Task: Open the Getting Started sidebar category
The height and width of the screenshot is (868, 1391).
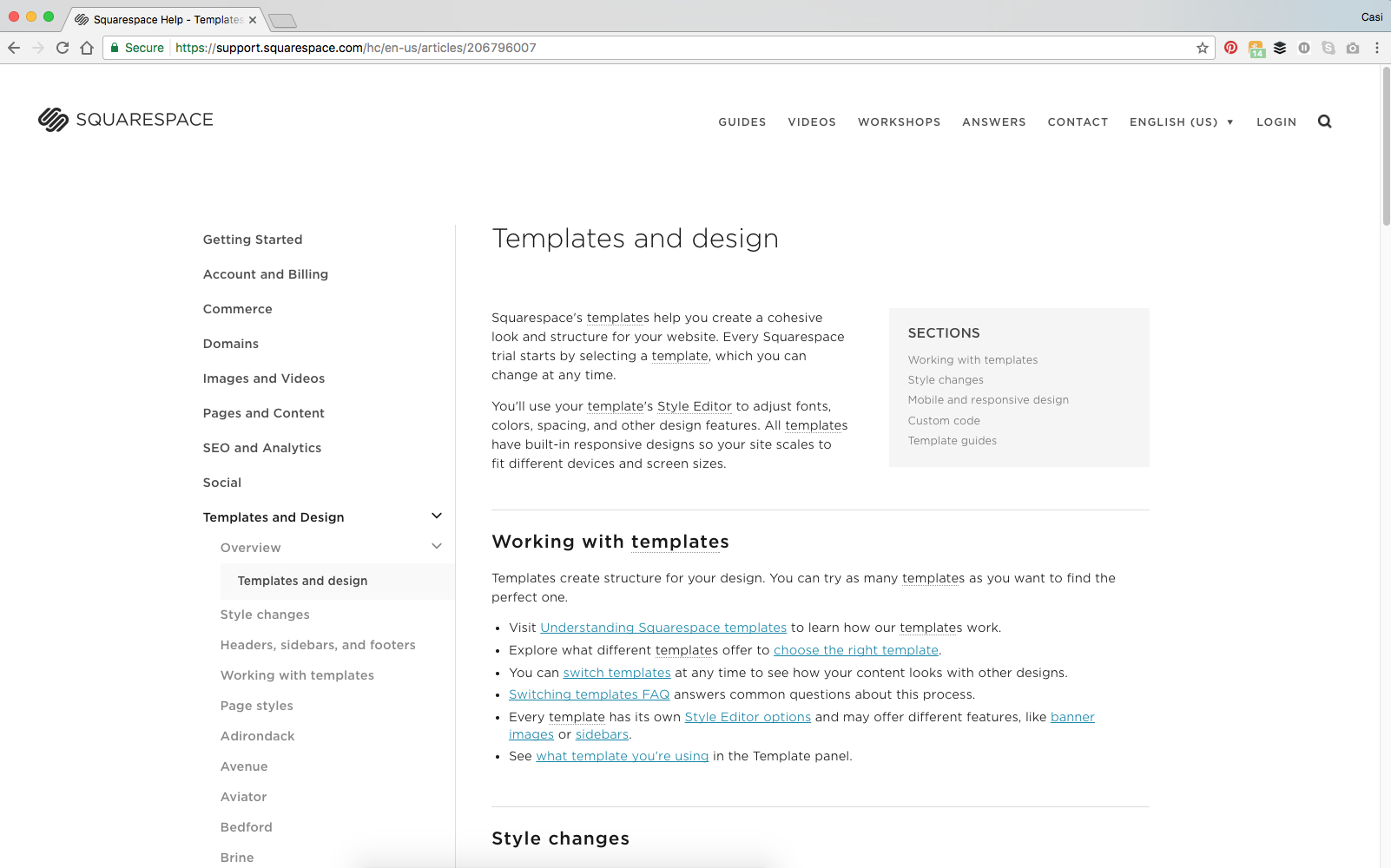Action: [253, 240]
